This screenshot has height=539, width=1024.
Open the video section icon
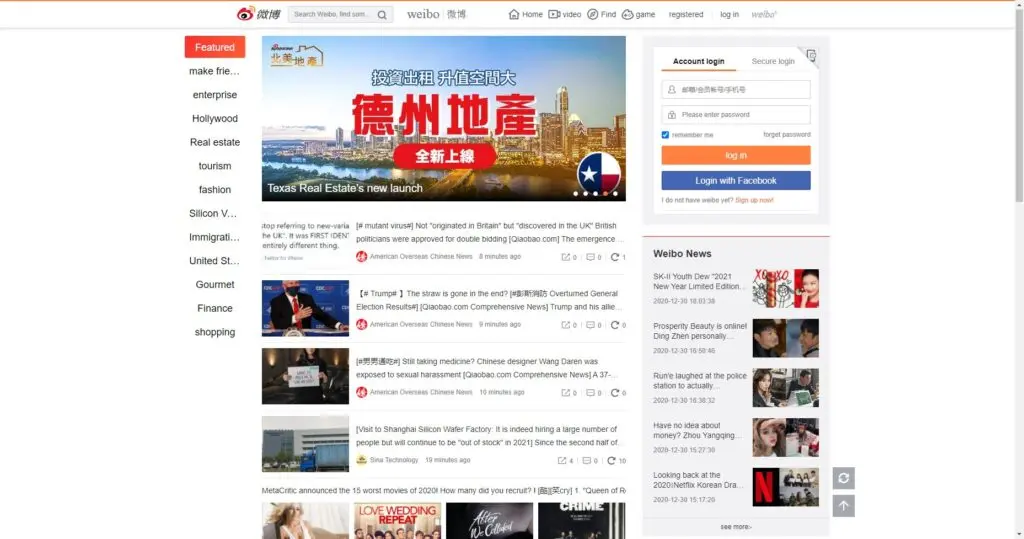(554, 15)
